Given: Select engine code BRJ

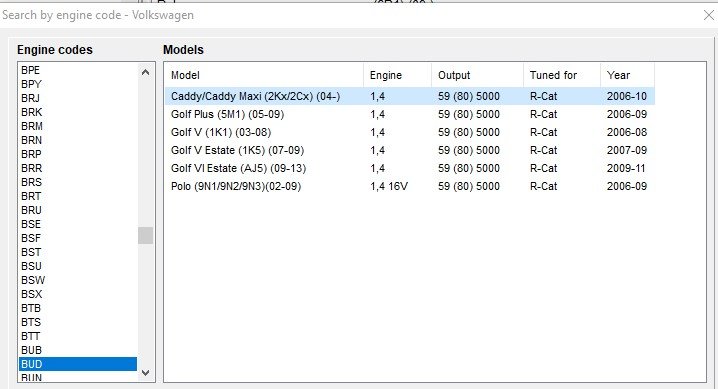Looking at the screenshot, I should pyautogui.click(x=78, y=98).
